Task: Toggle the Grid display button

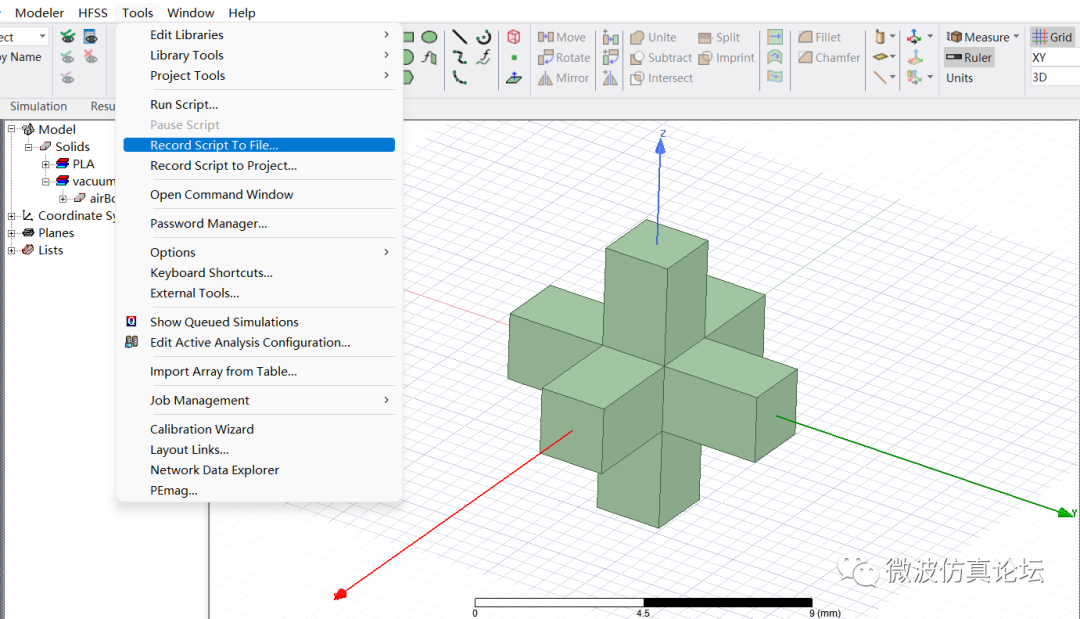Action: 1052,37
